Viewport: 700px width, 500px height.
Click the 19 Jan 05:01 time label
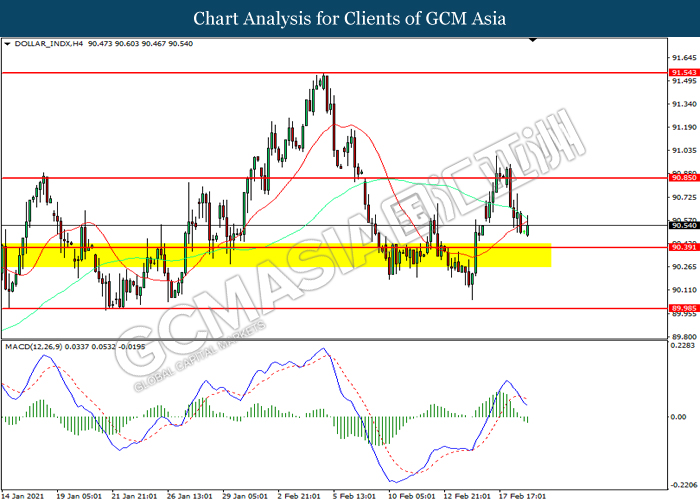tap(79, 496)
